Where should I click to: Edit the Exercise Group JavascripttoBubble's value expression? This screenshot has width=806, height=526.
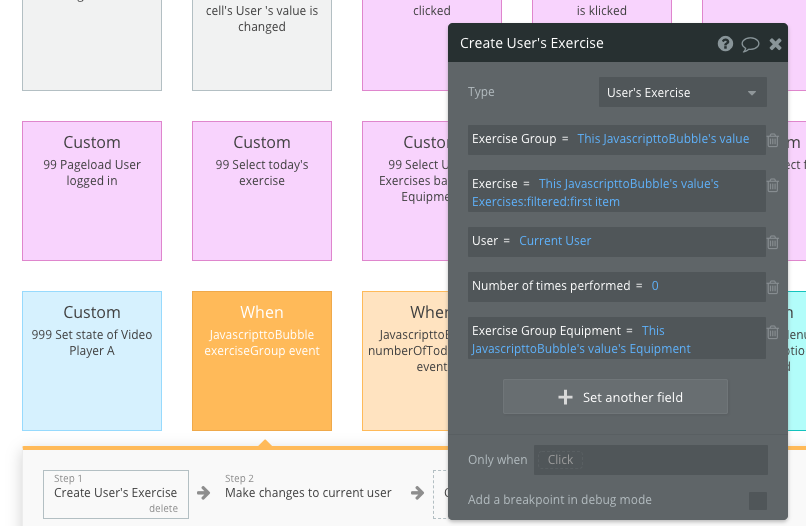point(663,139)
